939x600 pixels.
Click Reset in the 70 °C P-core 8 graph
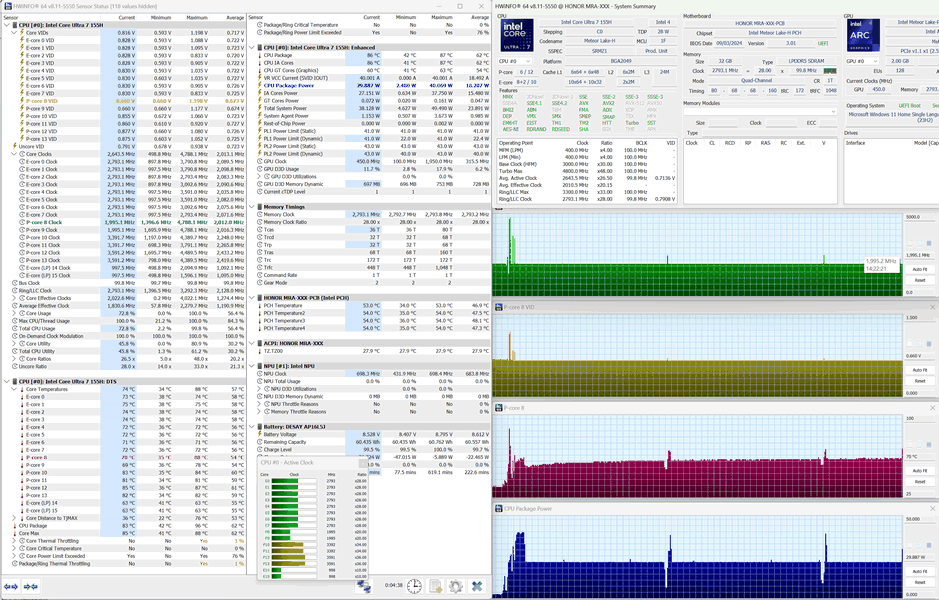[x=920, y=481]
